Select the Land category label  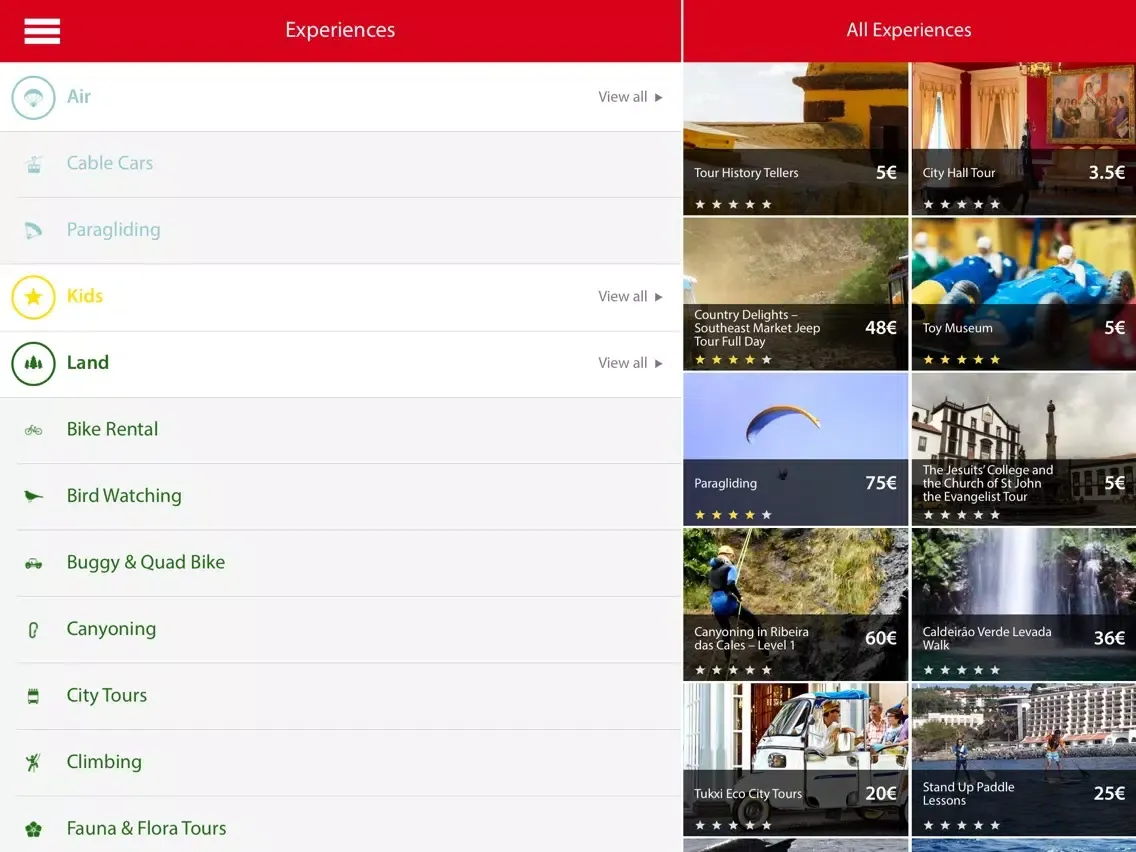pyautogui.click(x=88, y=362)
